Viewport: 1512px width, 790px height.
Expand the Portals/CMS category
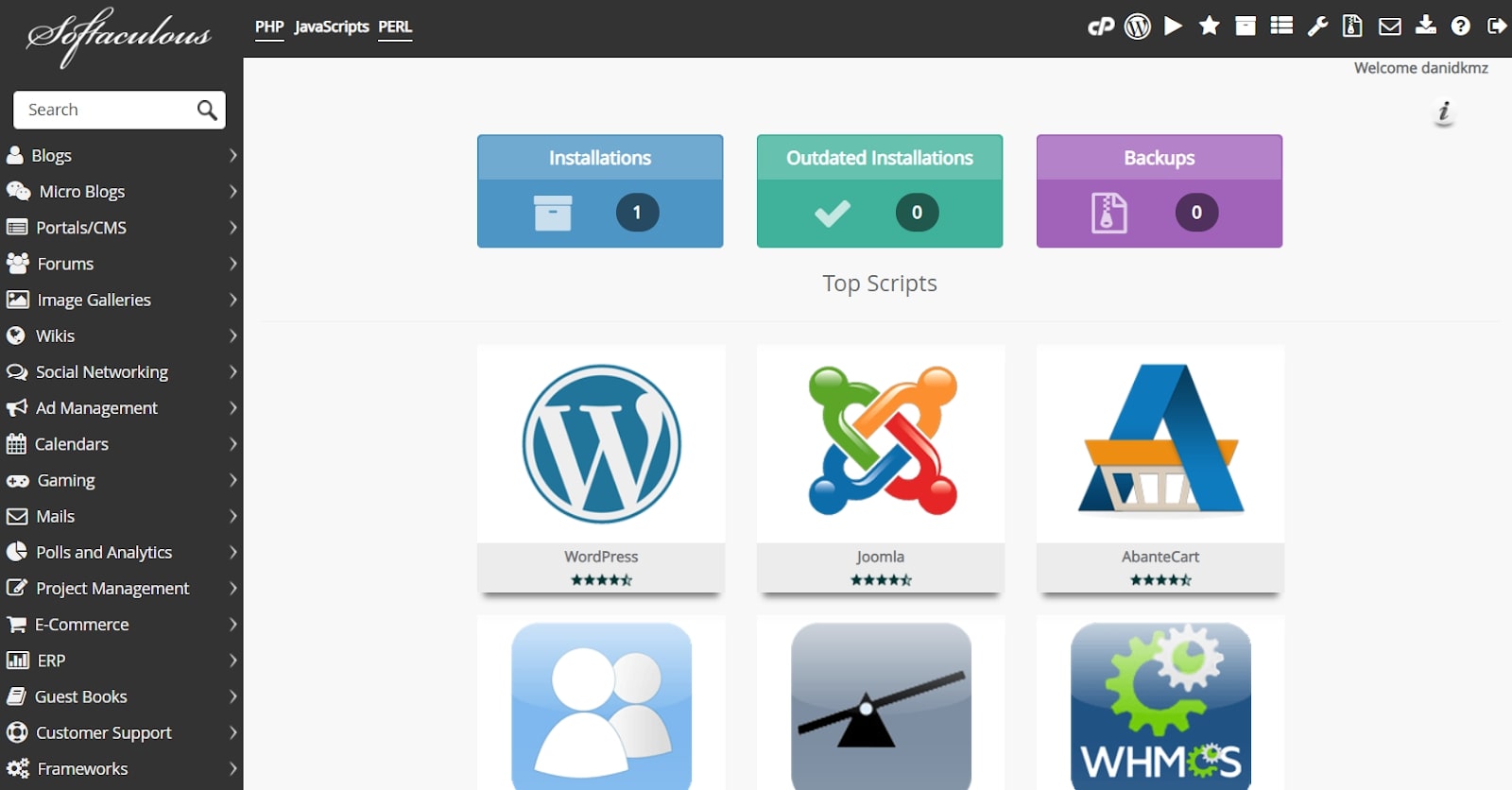pos(121,227)
